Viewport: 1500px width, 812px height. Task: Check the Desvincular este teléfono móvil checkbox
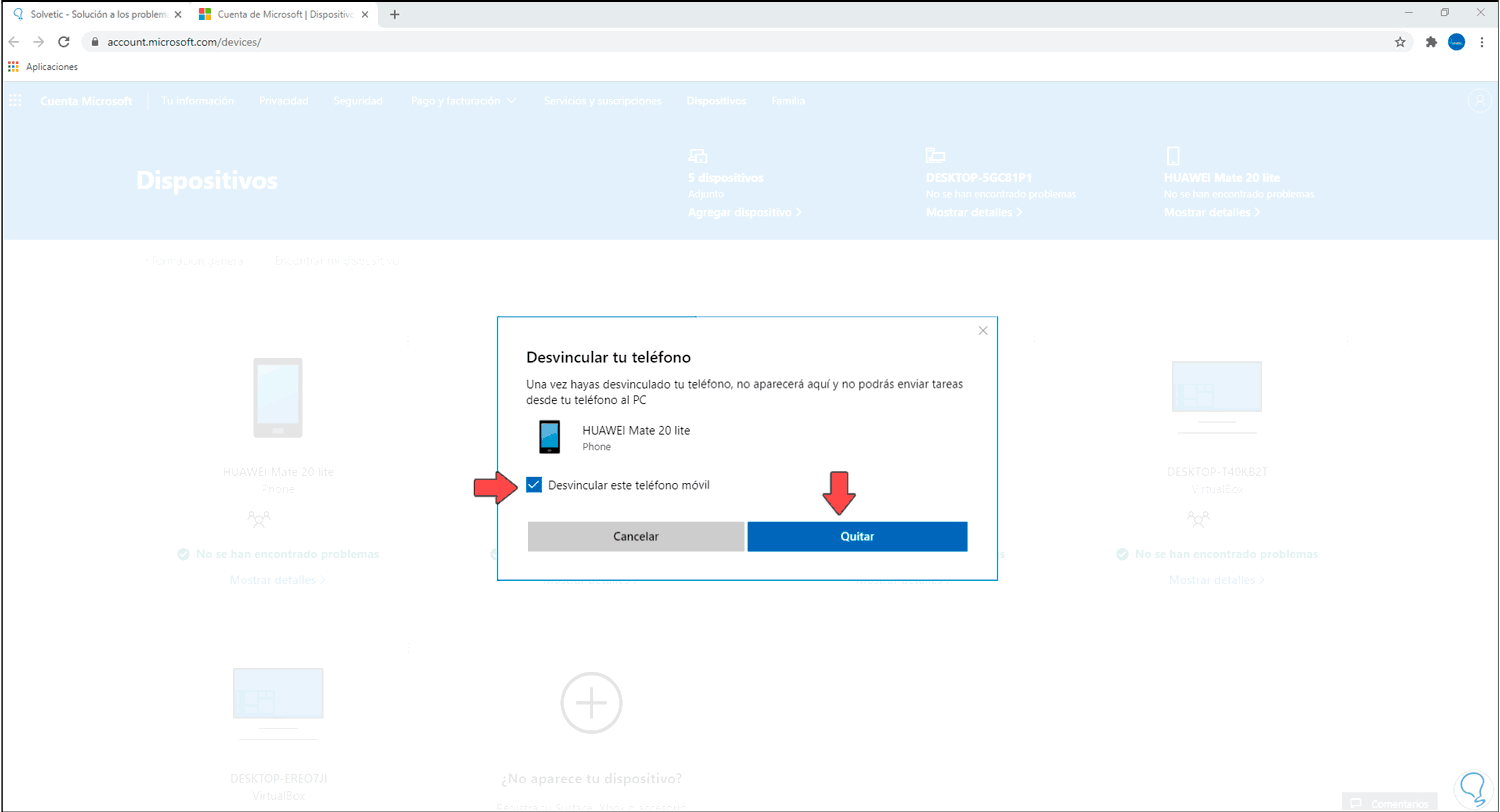coord(534,485)
